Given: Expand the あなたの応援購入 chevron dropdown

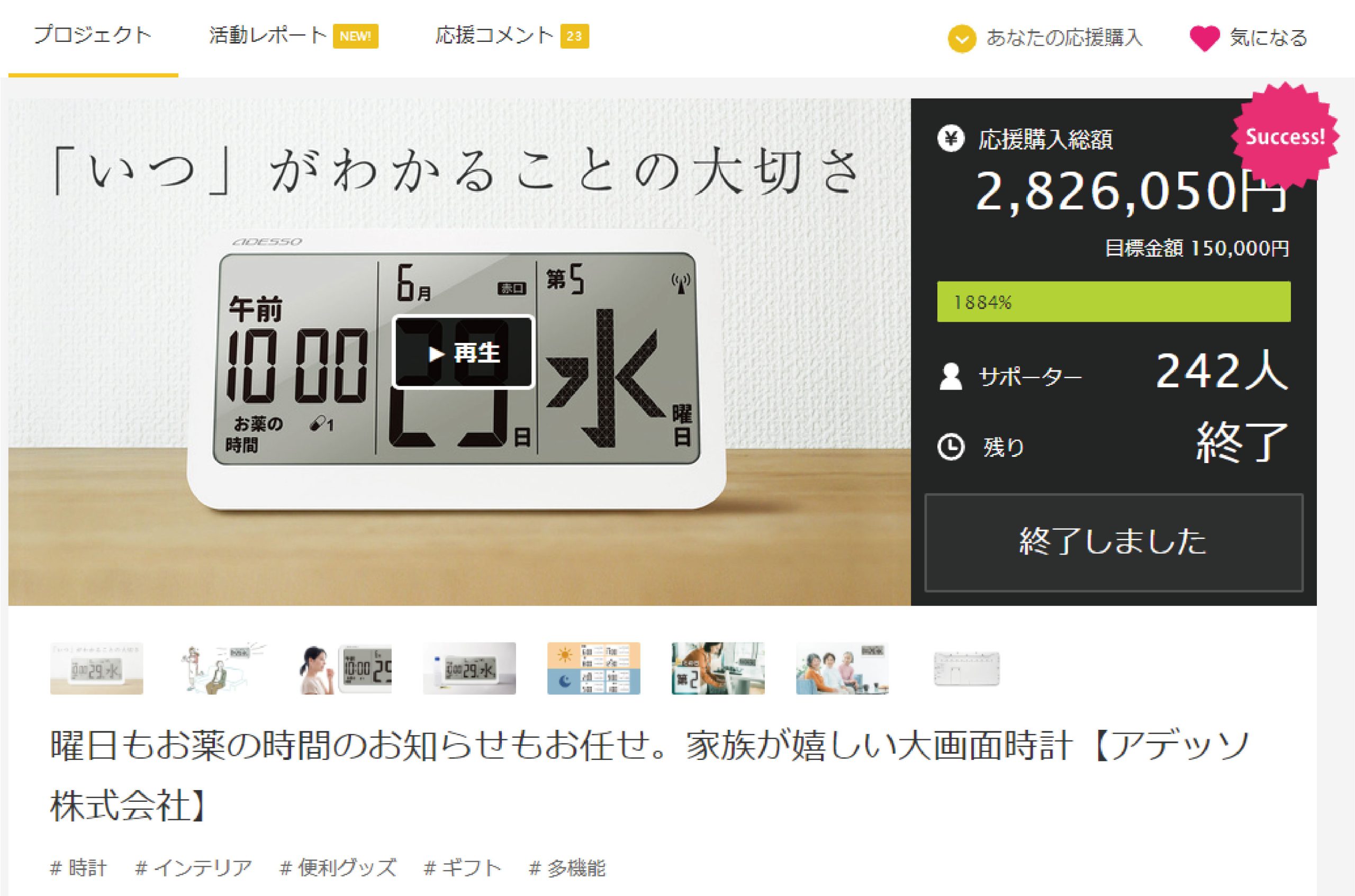Looking at the screenshot, I should click(x=962, y=38).
